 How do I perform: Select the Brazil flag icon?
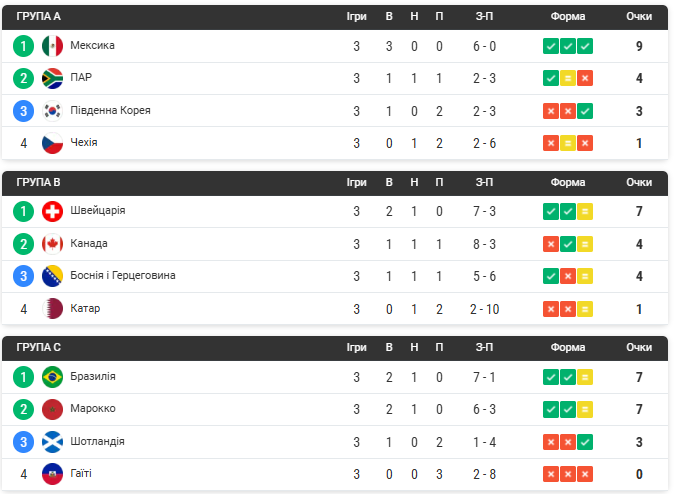click(x=52, y=377)
